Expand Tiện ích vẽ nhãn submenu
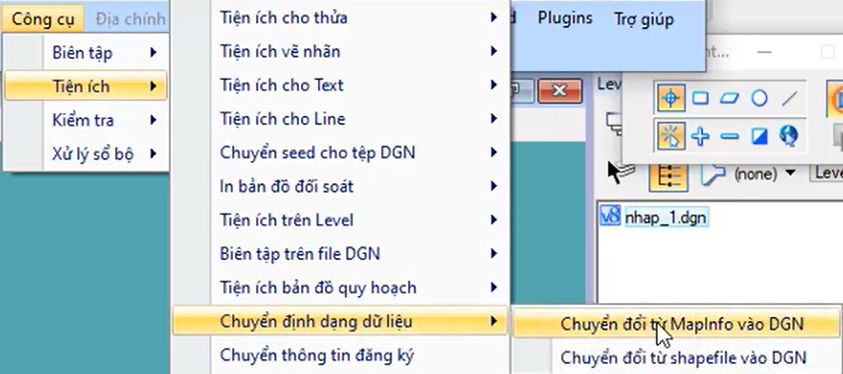 point(340,52)
